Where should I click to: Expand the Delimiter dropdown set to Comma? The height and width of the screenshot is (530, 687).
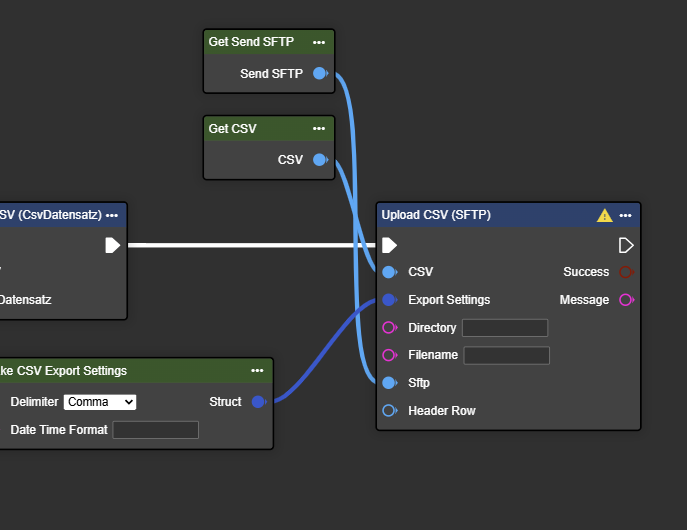(x=100, y=402)
